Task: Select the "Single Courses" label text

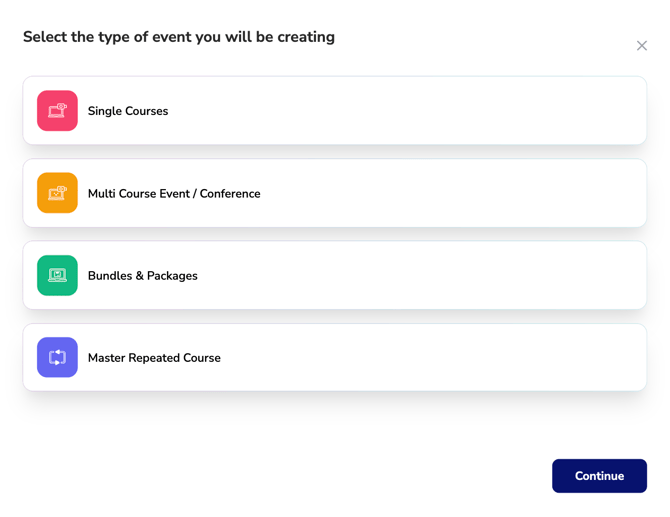Action: [x=128, y=111]
